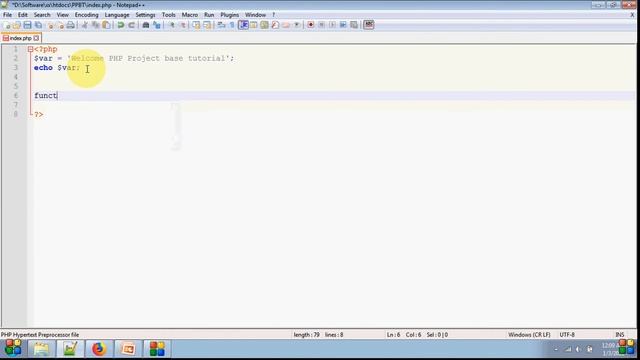This screenshot has height=360, width=640.
Task: Open the Tools menu
Action: click(x=169, y=15)
